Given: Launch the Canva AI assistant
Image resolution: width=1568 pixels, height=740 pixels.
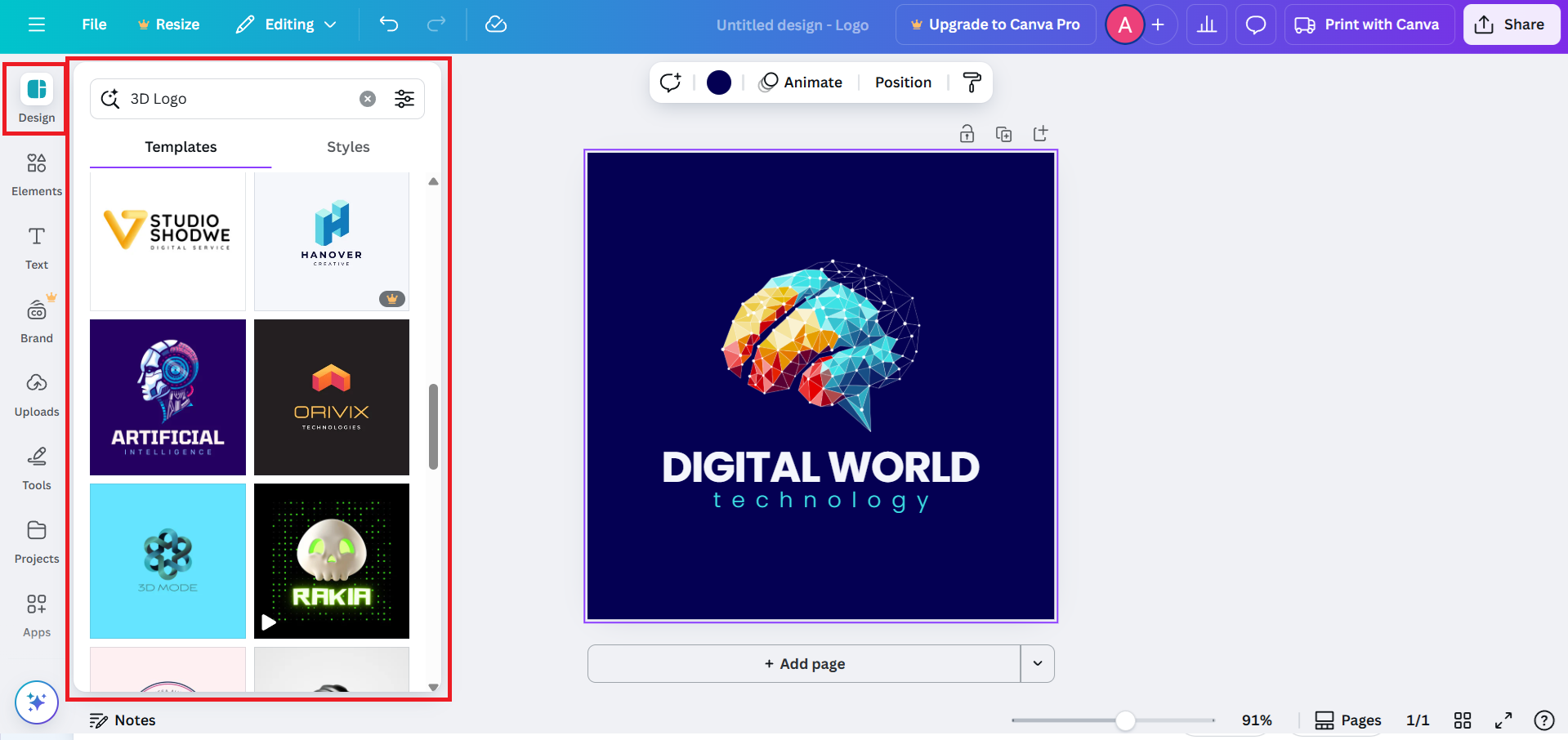Looking at the screenshot, I should click(36, 702).
